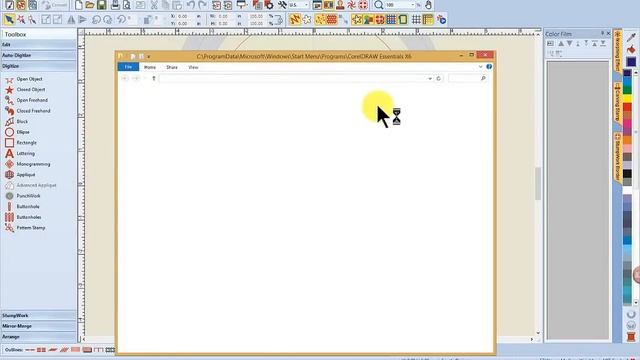Click the current color dark blue box

[631, 62]
